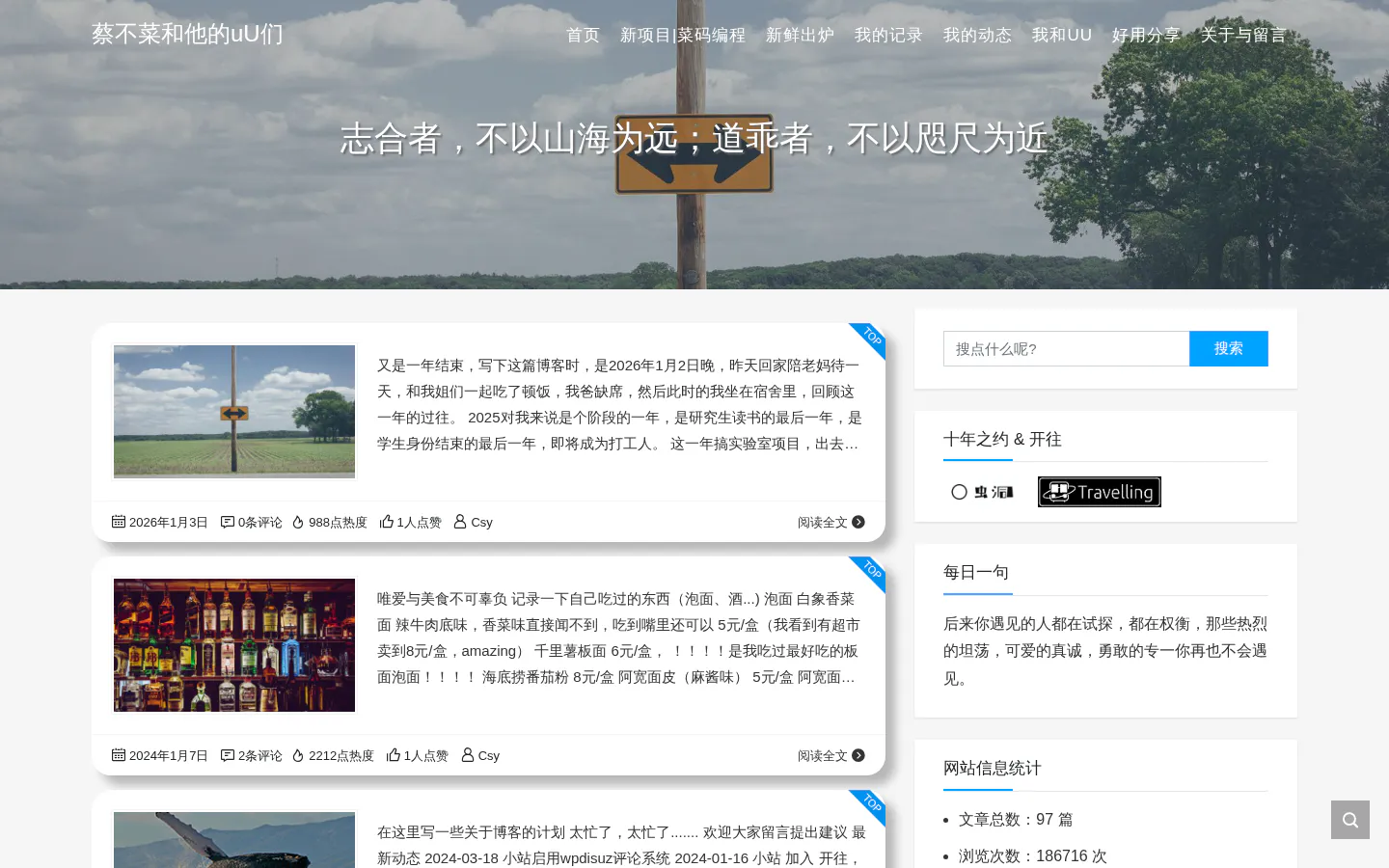Click the excerpt beginning 又是一年结束

(620, 405)
